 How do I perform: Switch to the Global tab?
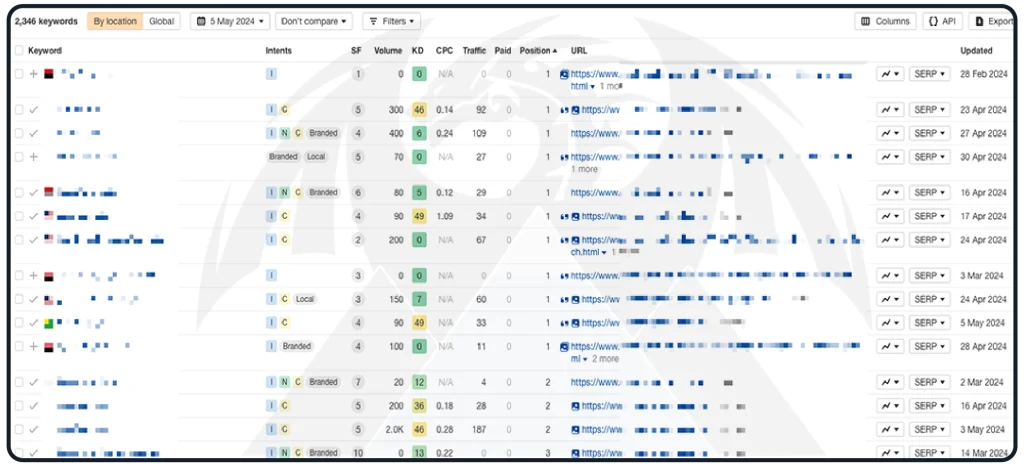160,21
